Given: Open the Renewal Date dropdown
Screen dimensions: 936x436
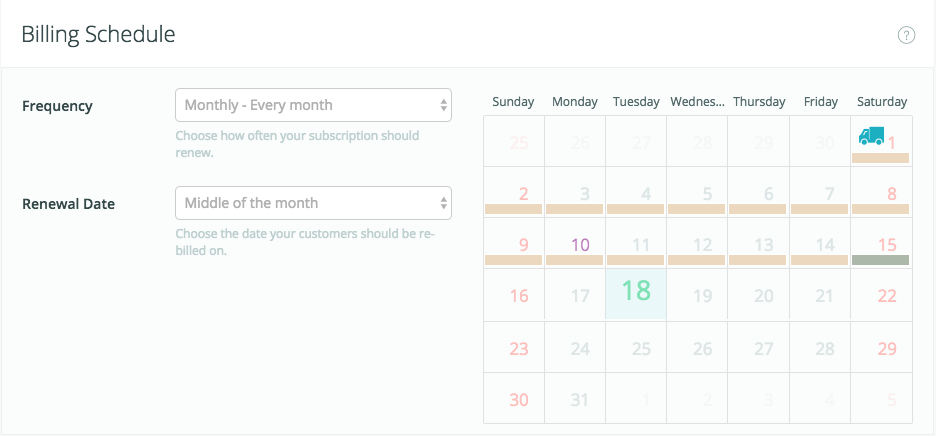Looking at the screenshot, I should [x=313, y=203].
